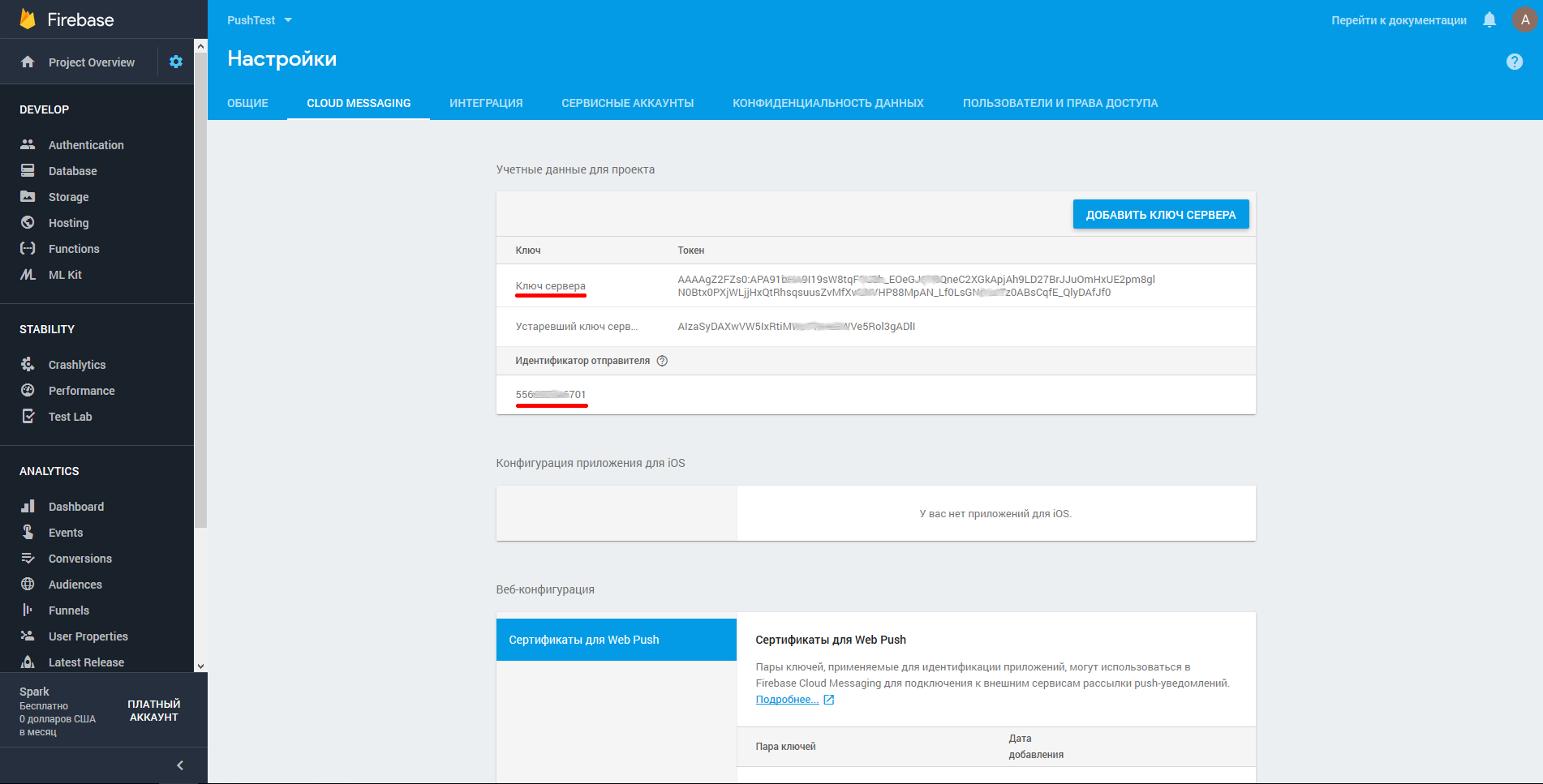The image size is (1543, 784).
Task: Click the ПЛАТНЫЙ АККАУНТ upgrade button
Action: coord(153,710)
